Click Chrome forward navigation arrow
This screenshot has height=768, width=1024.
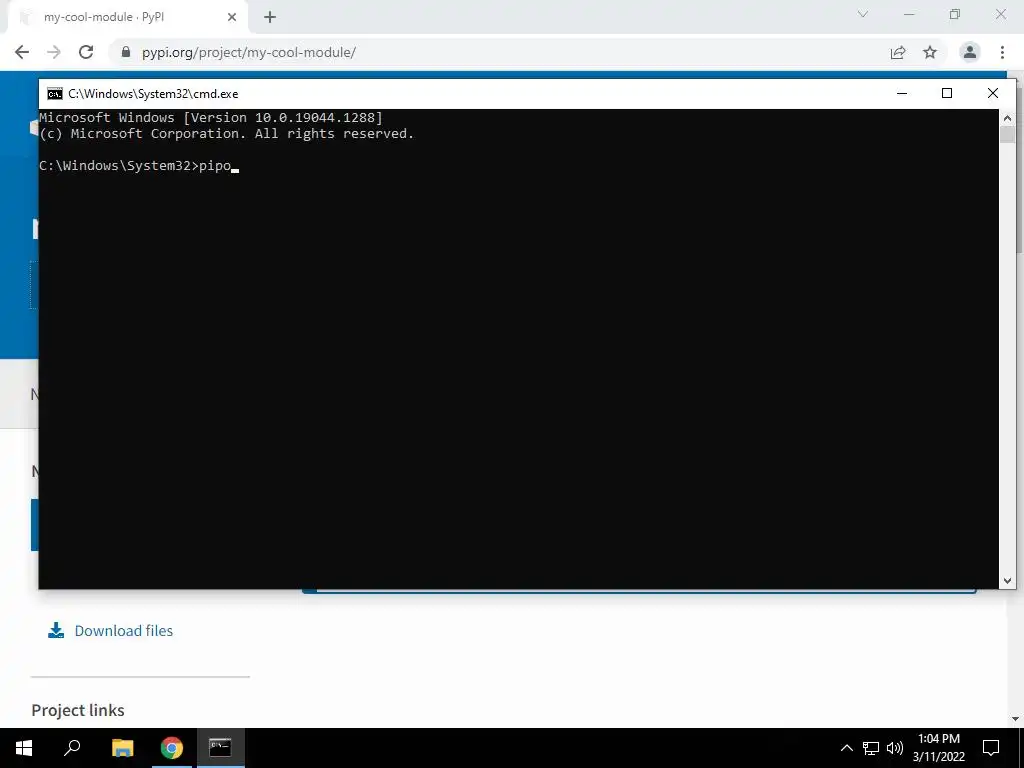[x=54, y=52]
